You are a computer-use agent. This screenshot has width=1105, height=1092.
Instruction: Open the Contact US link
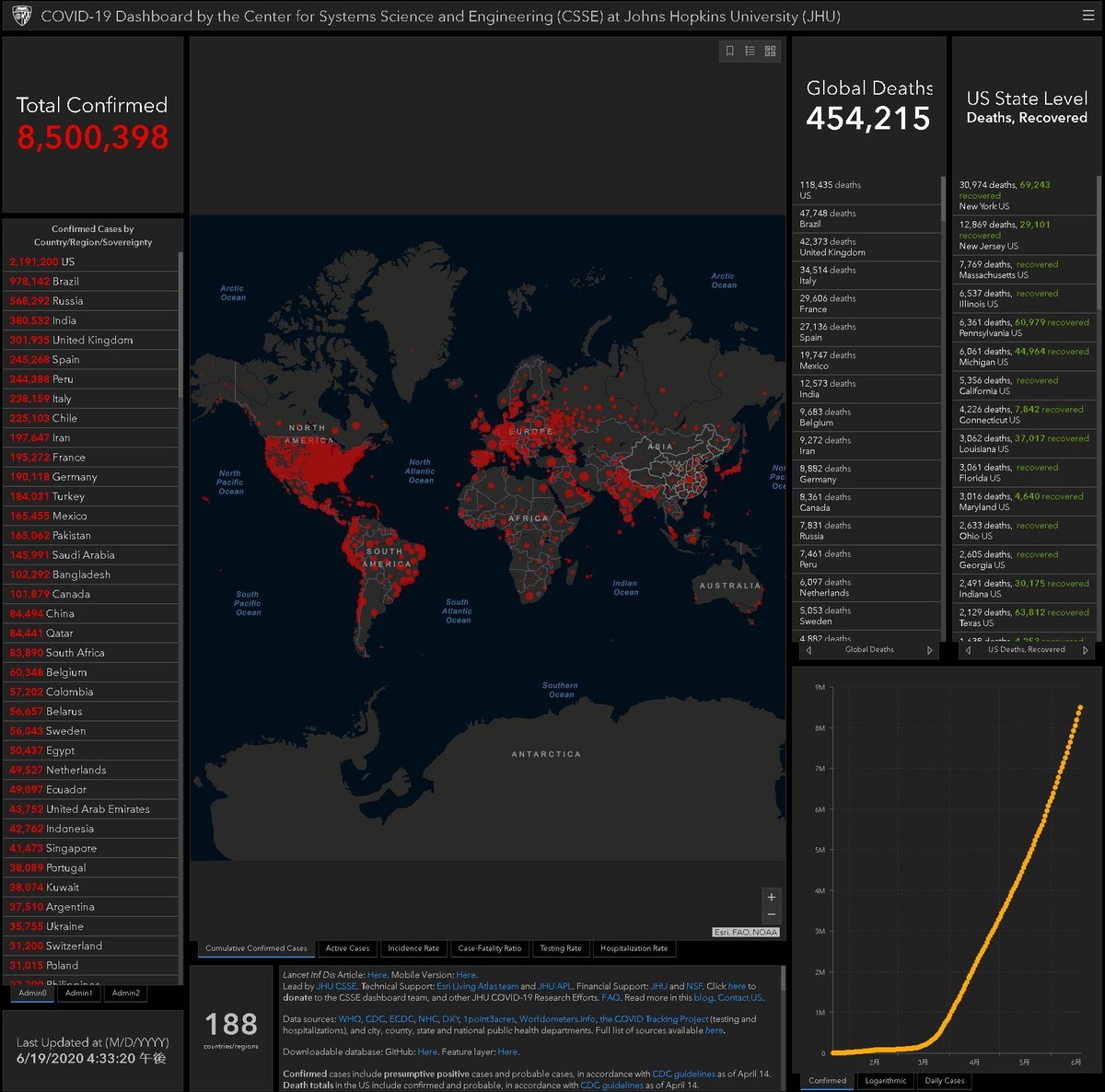coord(739,997)
